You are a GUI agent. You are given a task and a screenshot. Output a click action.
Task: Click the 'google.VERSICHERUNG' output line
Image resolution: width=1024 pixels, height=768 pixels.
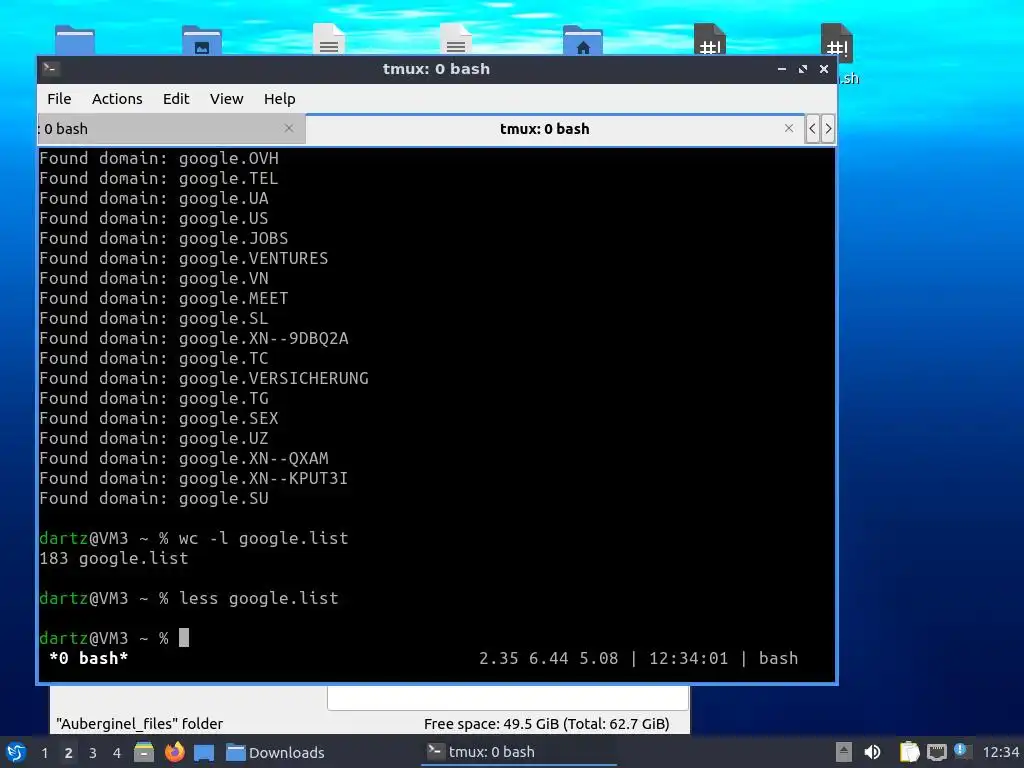[x=204, y=378]
